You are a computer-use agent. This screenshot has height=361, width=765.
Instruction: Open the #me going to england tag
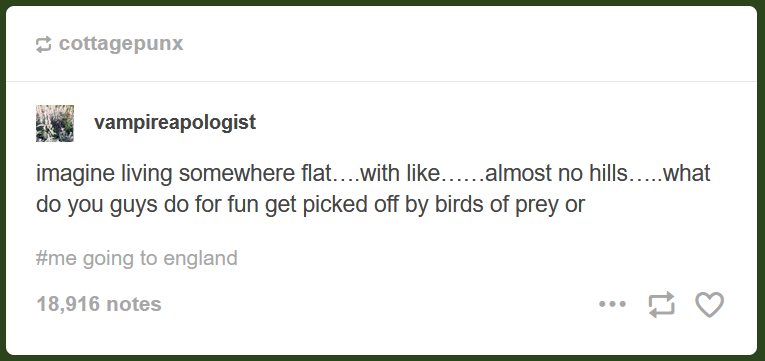(x=137, y=258)
